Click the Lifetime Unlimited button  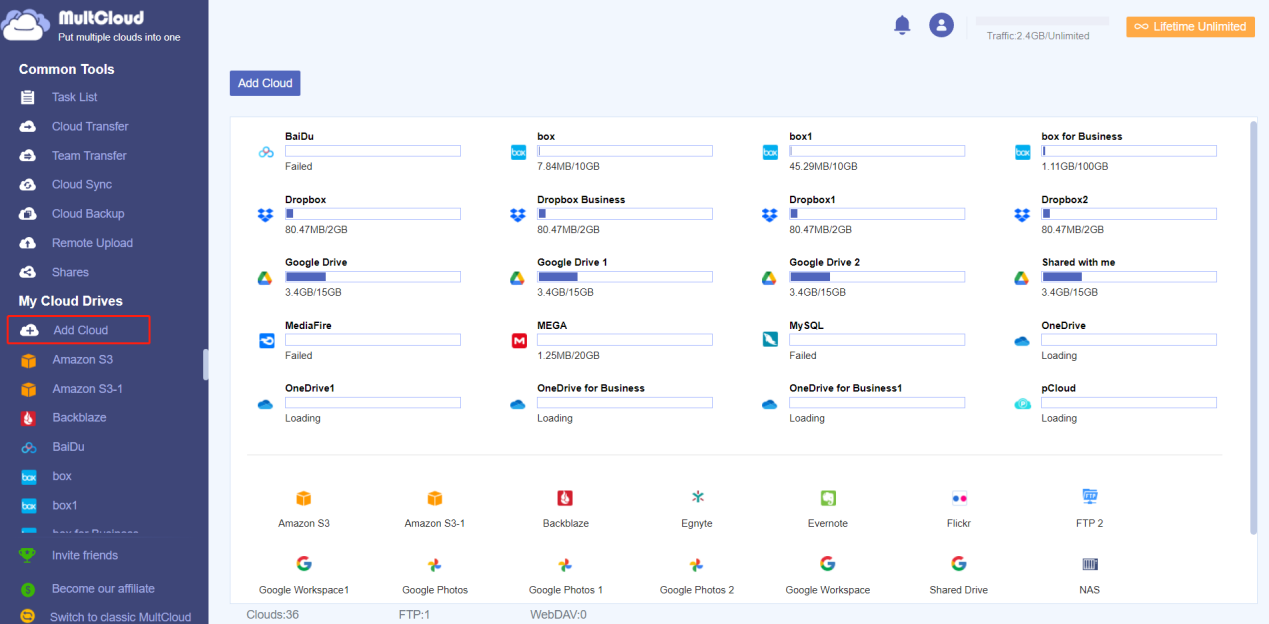pyautogui.click(x=1190, y=27)
